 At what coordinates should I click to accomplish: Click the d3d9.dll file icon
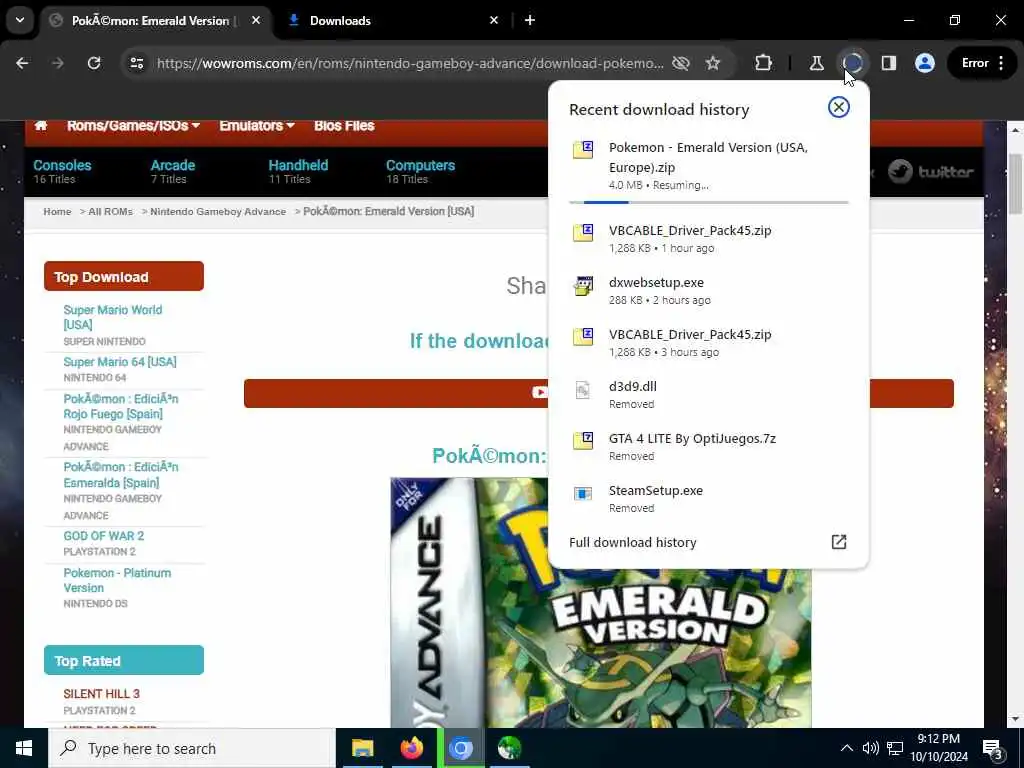click(x=583, y=389)
